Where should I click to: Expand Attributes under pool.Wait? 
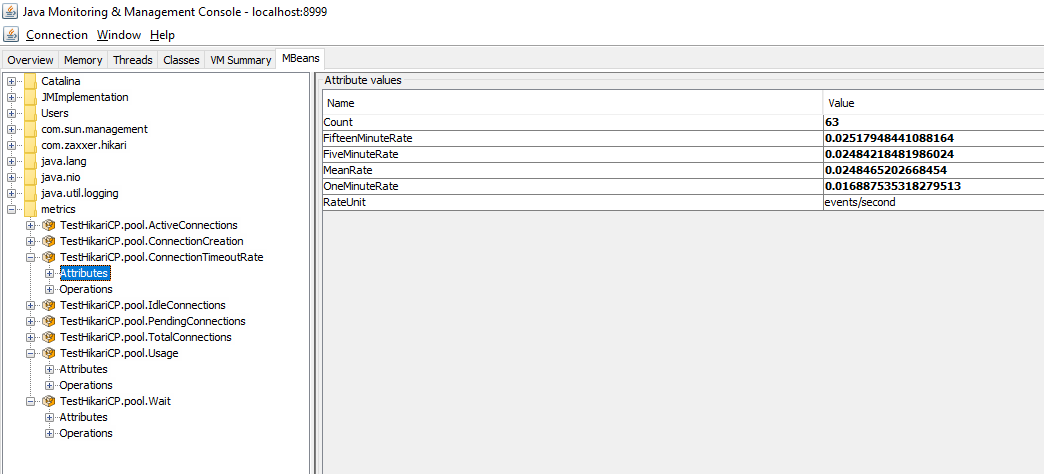[49, 417]
